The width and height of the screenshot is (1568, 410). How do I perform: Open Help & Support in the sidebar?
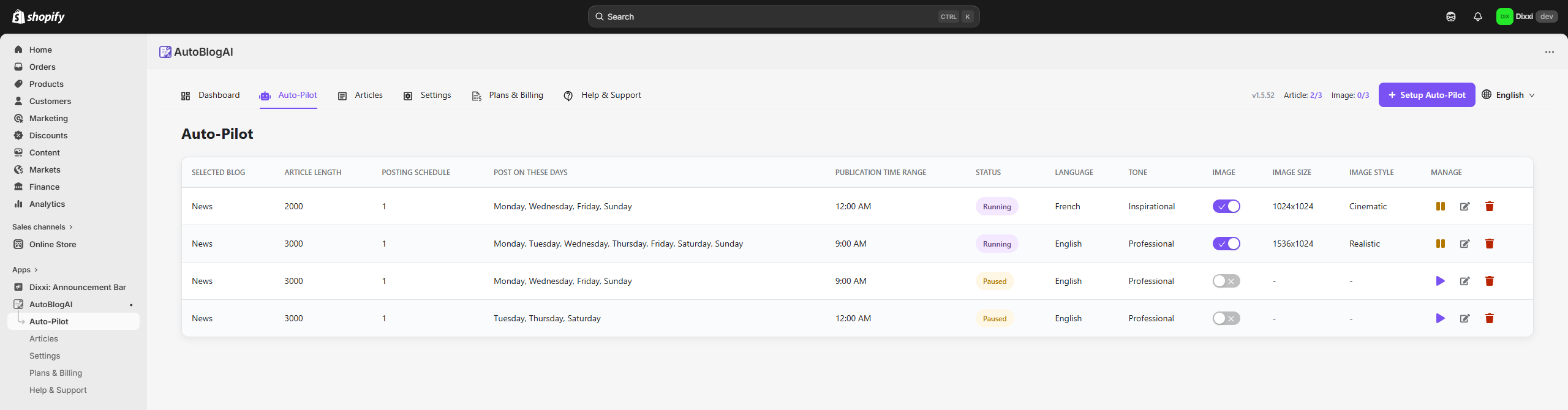pos(73,390)
